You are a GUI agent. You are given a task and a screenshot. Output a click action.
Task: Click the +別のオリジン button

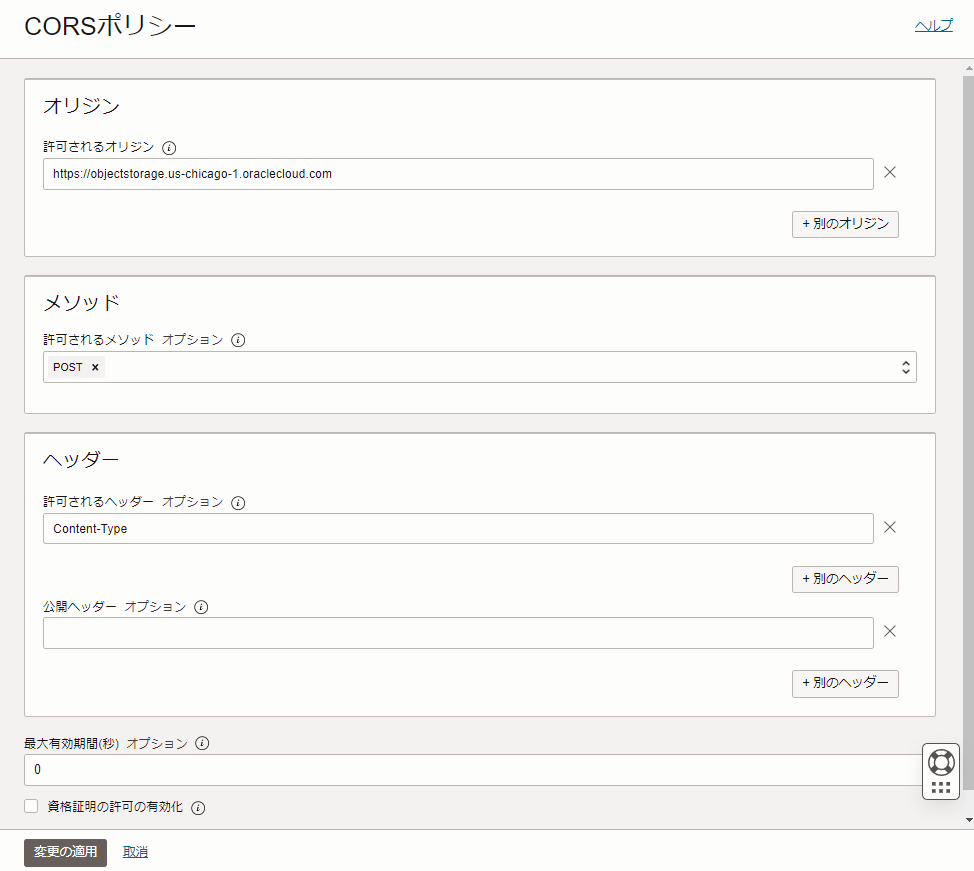tap(845, 224)
